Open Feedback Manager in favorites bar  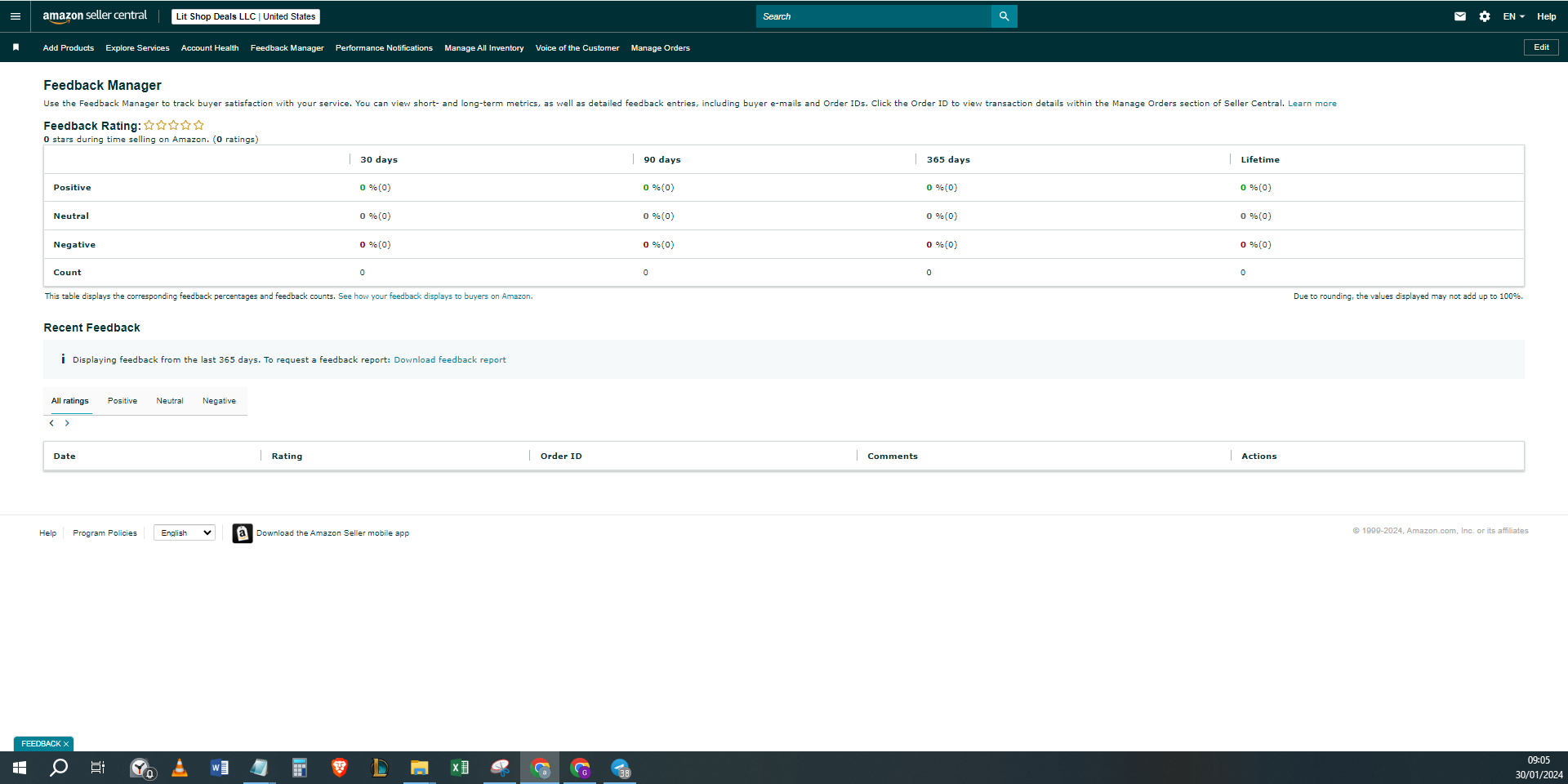287,48
